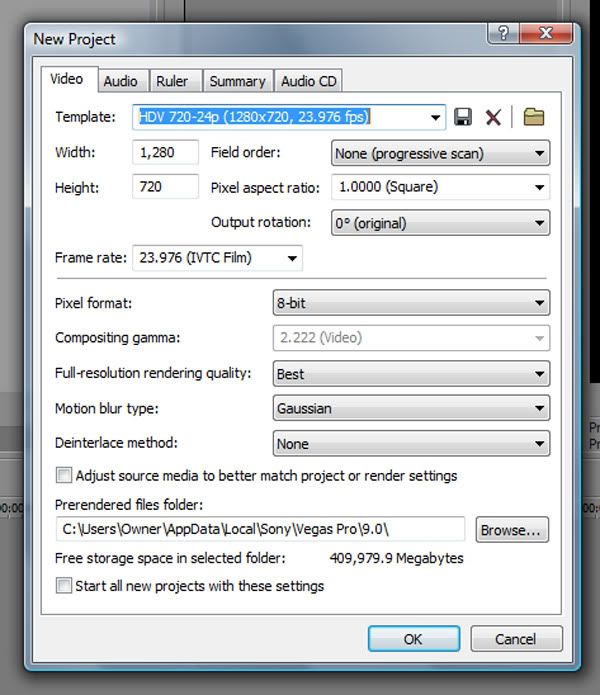This screenshot has height=695, width=600.
Task: Click the Height input field
Action: click(x=166, y=187)
